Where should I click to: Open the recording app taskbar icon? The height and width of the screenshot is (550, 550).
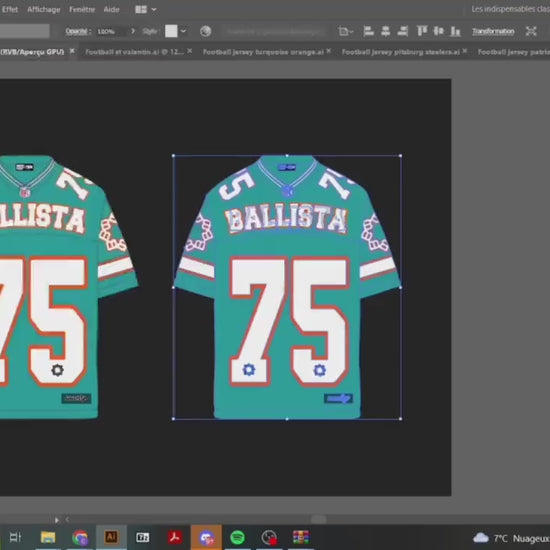(269, 537)
